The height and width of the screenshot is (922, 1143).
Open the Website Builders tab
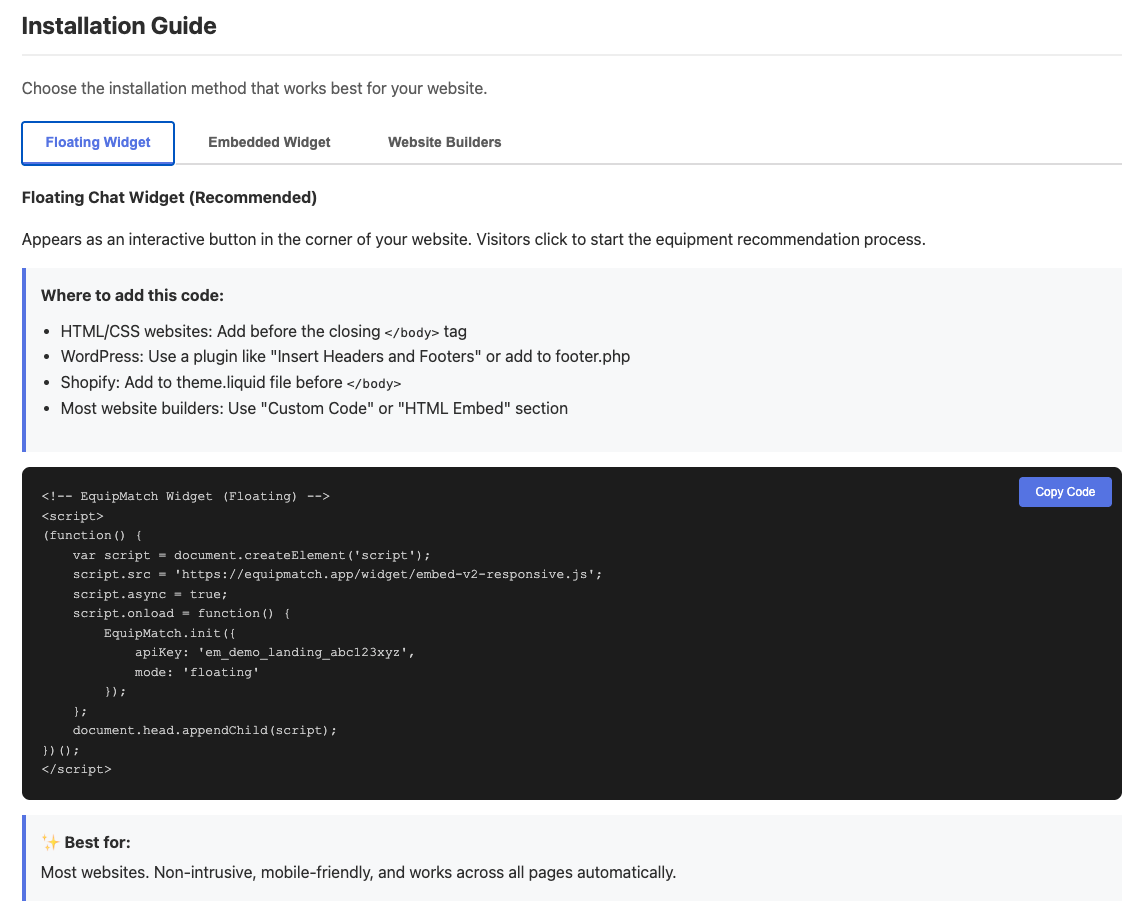(x=444, y=142)
